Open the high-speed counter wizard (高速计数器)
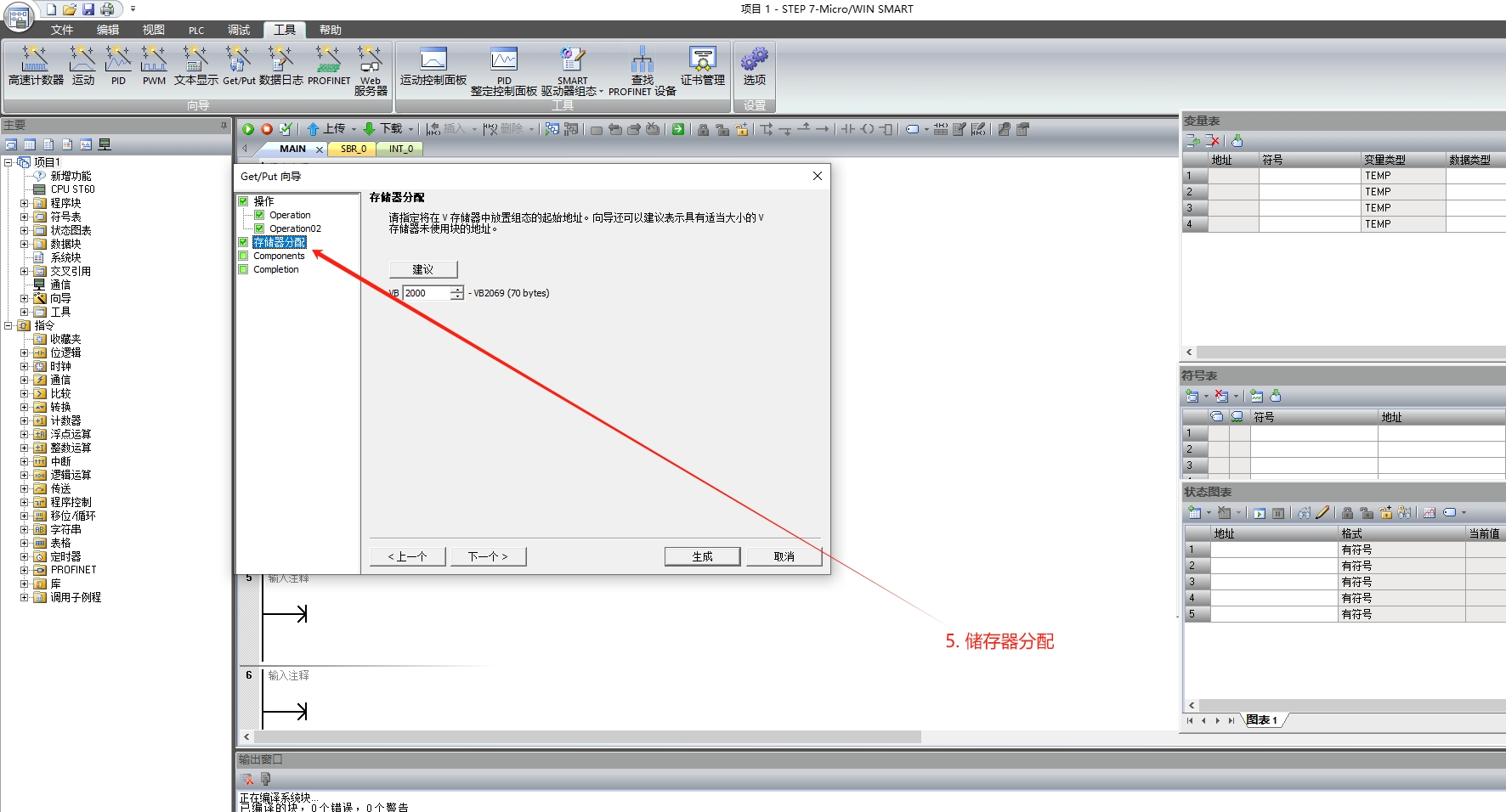 36,65
